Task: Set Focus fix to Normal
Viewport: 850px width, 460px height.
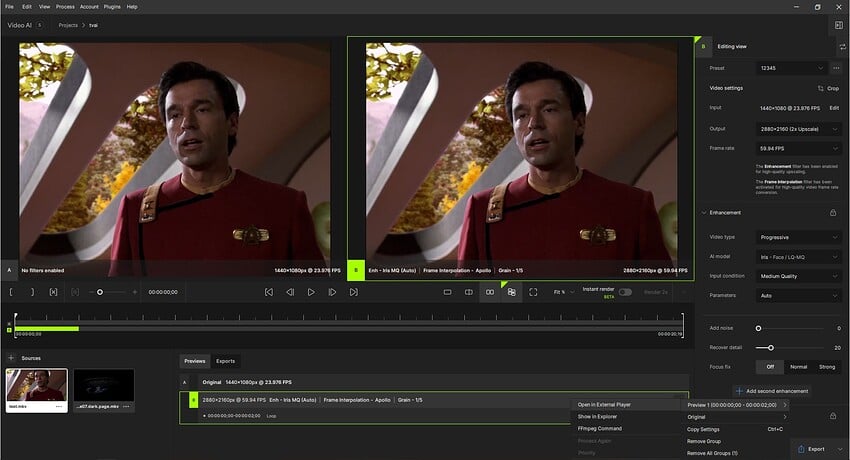Action: point(799,367)
